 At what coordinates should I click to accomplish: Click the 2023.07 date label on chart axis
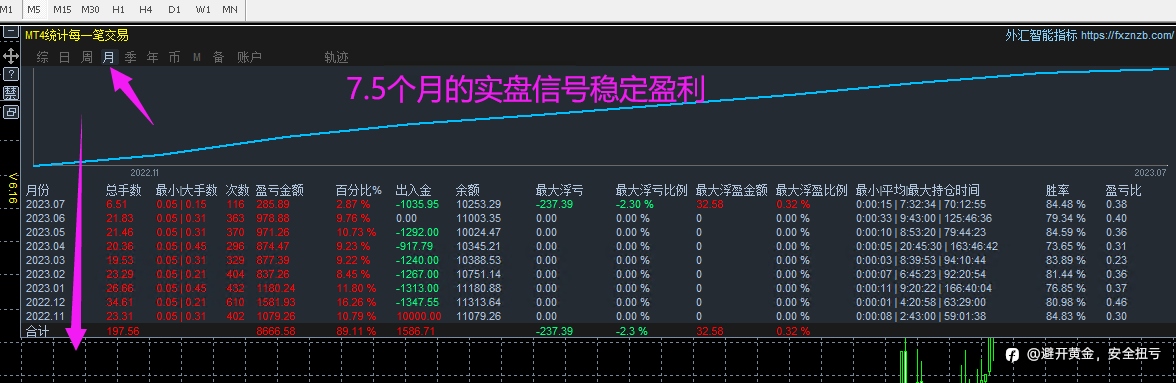(x=1150, y=172)
